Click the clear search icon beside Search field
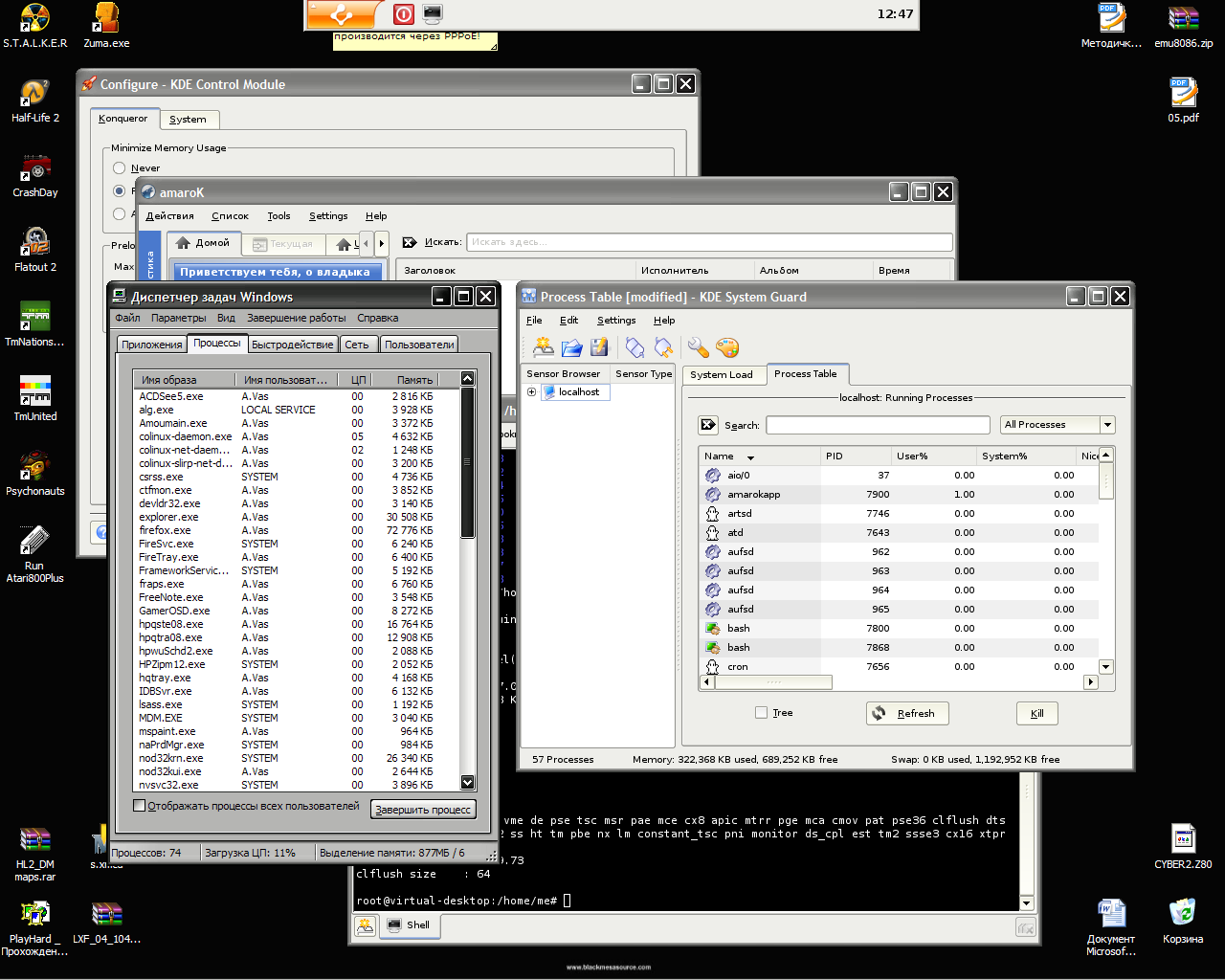This screenshot has width=1225, height=980. click(x=708, y=425)
